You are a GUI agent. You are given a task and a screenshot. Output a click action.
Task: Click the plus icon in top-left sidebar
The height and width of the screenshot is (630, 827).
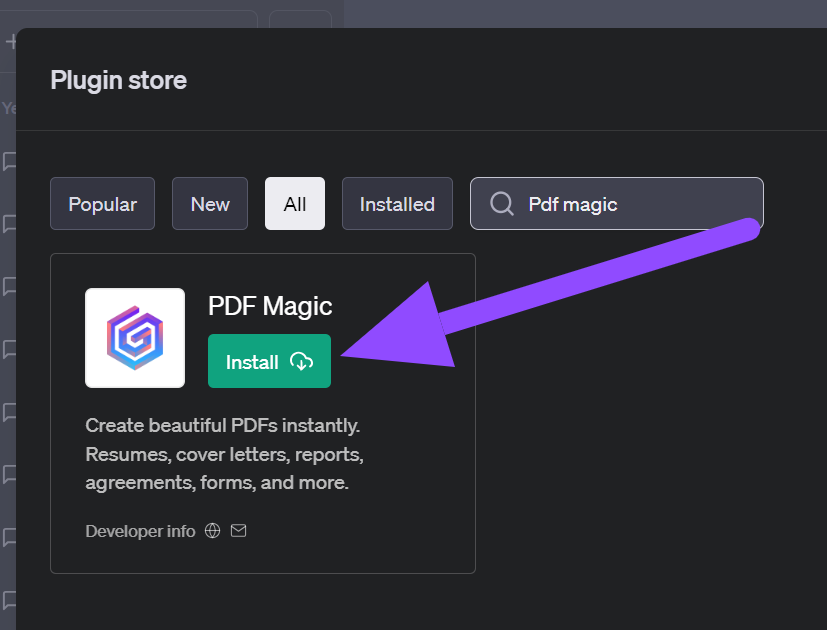(11, 42)
